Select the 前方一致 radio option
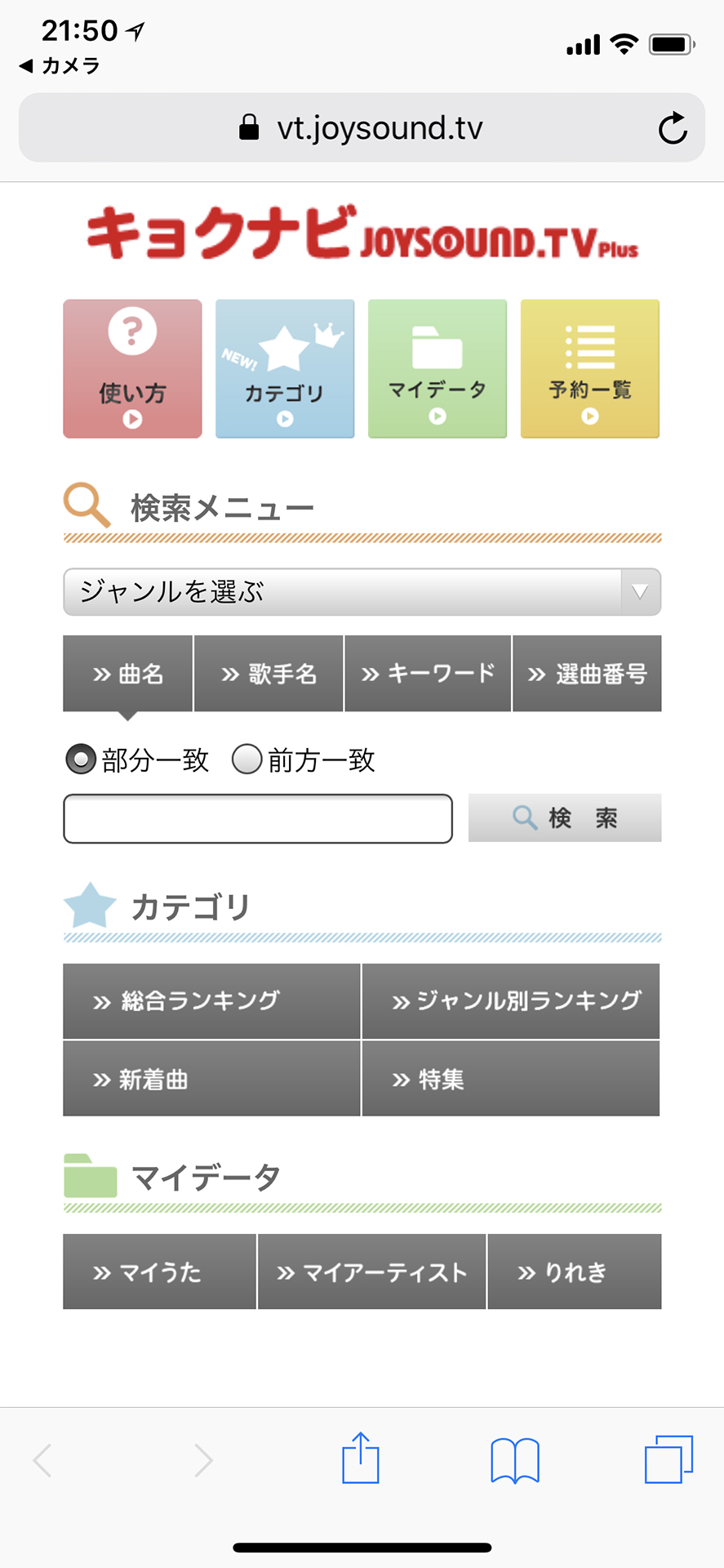Viewport: 724px width, 1568px height. tap(247, 759)
